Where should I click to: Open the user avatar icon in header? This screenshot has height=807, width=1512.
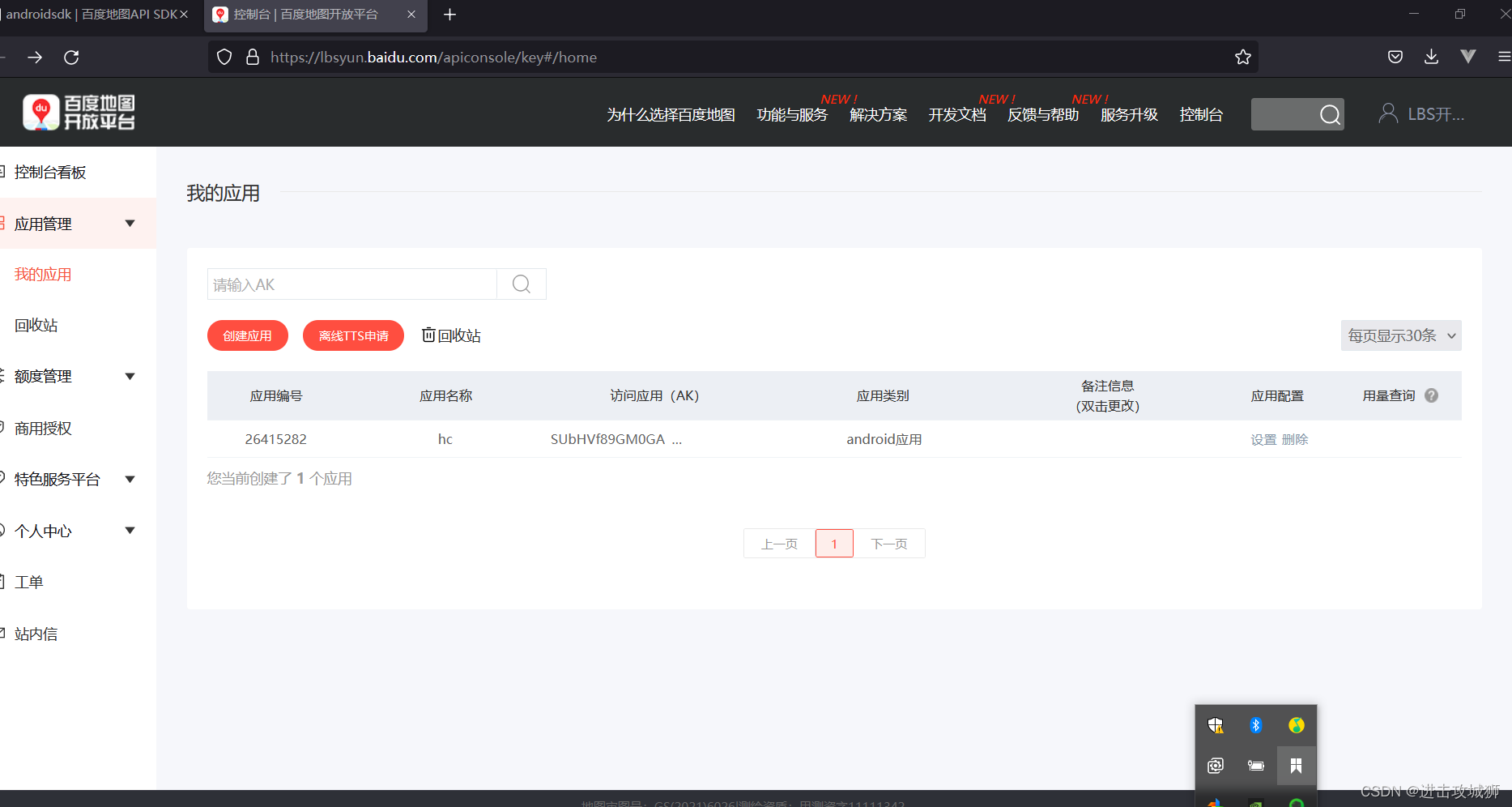(1388, 113)
